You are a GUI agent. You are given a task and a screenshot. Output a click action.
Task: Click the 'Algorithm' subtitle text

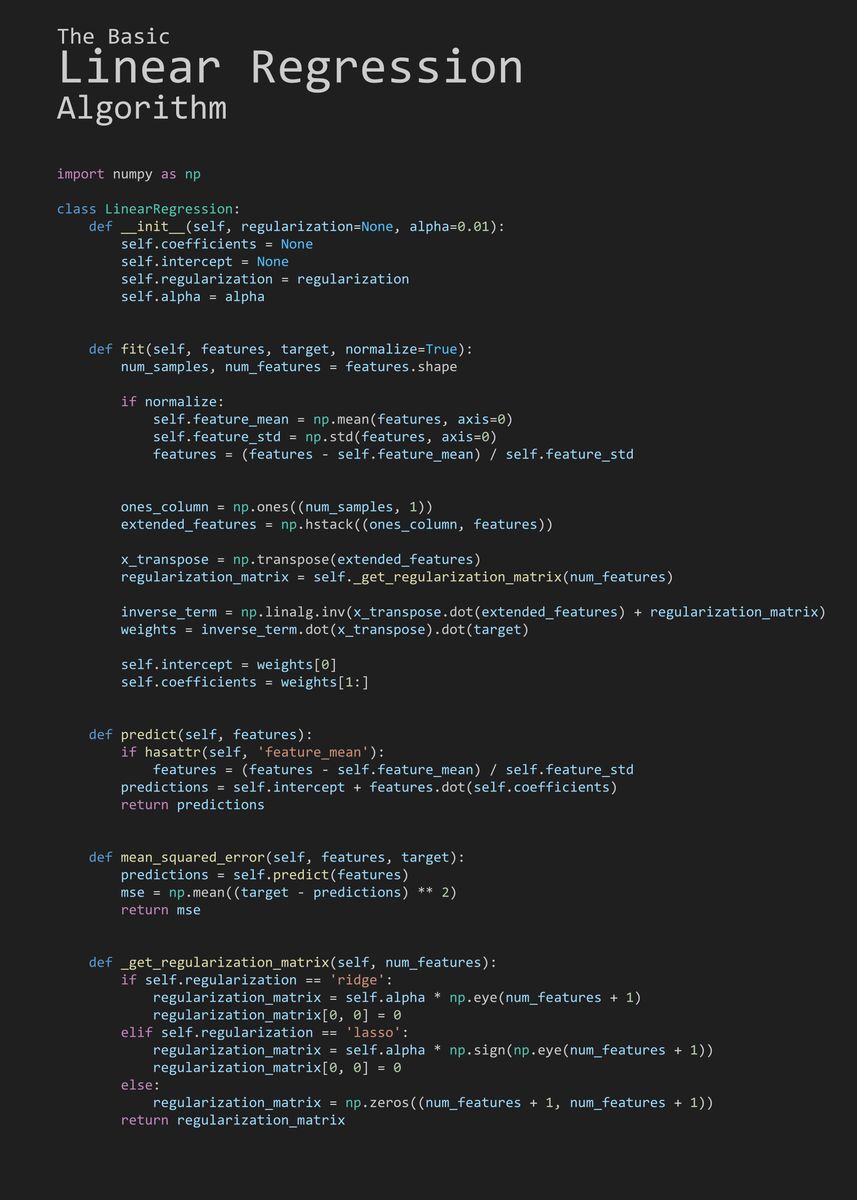click(x=141, y=108)
